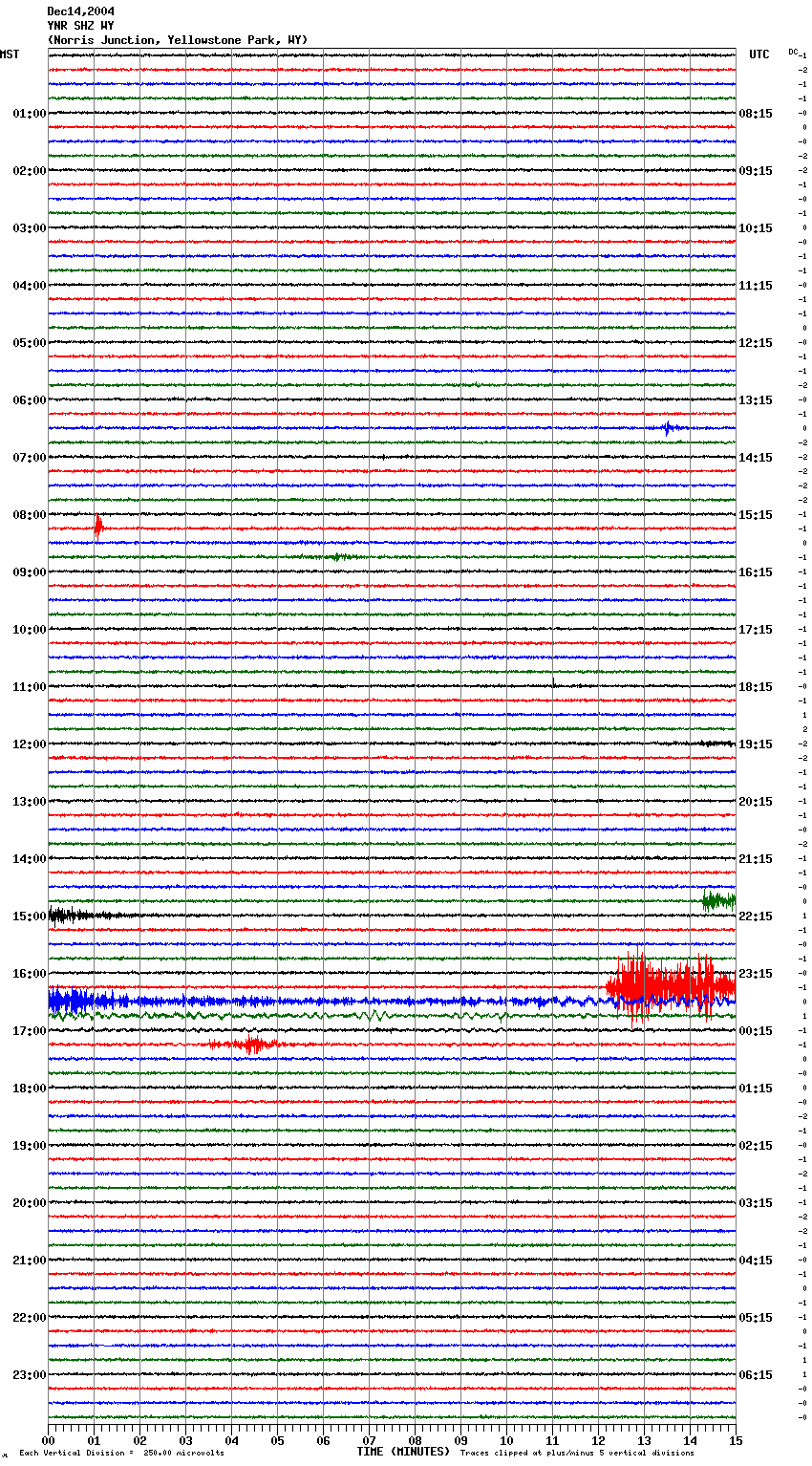Click the 22:15 UTC time label
The image size is (812, 1466).
click(x=756, y=916)
